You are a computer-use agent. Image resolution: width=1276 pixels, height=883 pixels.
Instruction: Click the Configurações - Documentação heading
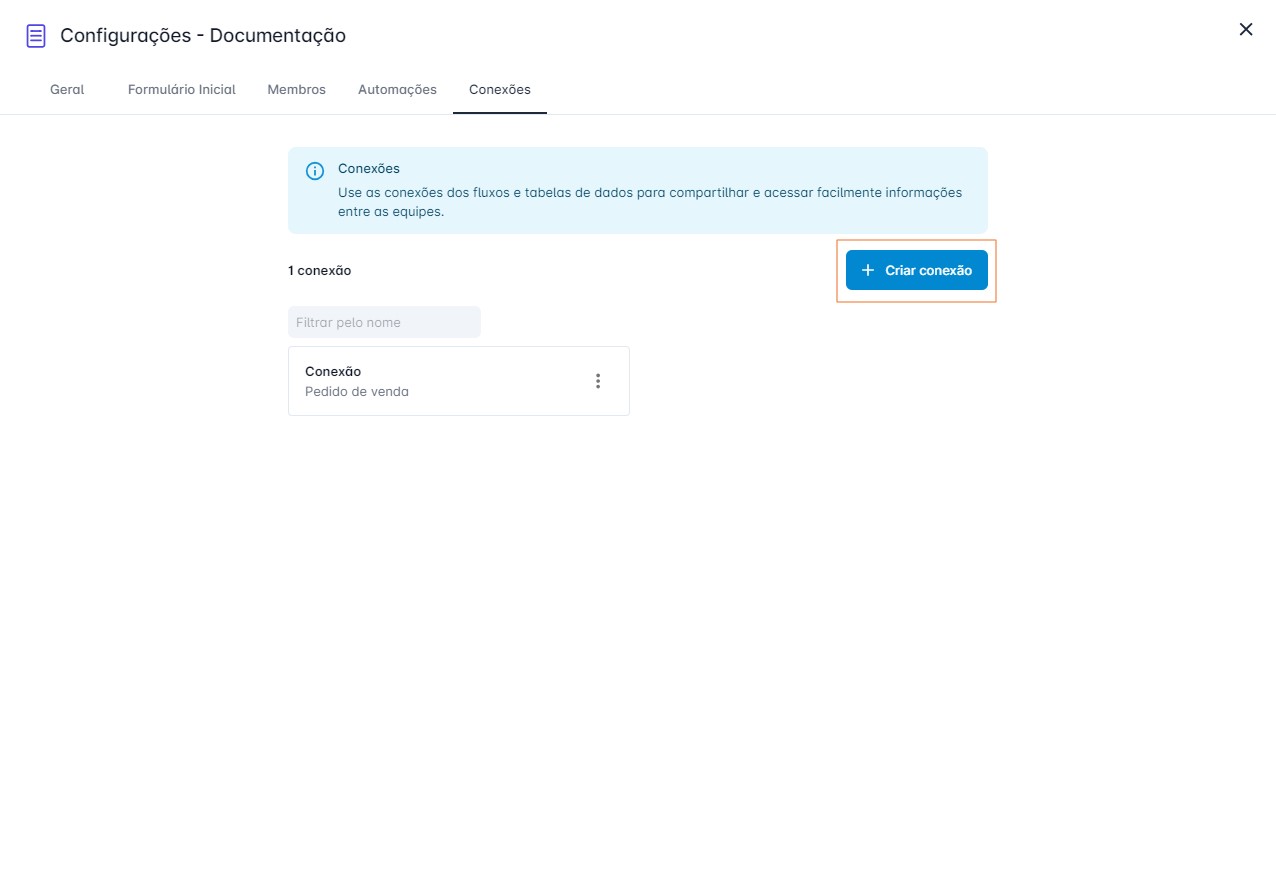pos(203,36)
